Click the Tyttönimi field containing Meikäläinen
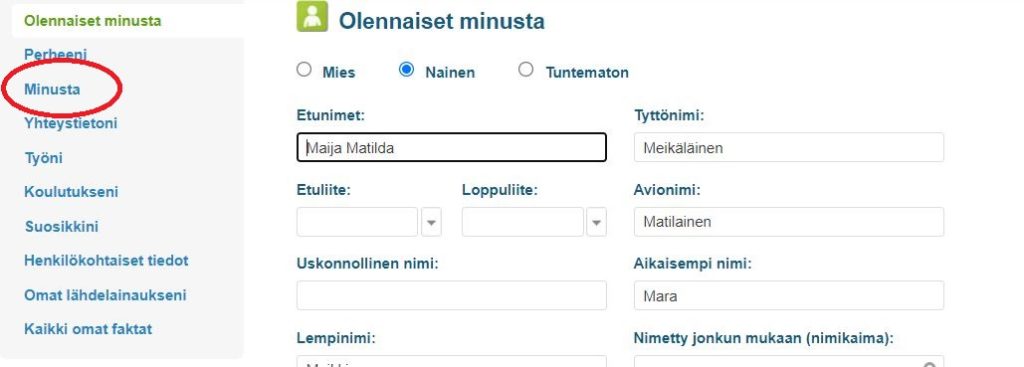This screenshot has height=367, width=1024. click(789, 148)
